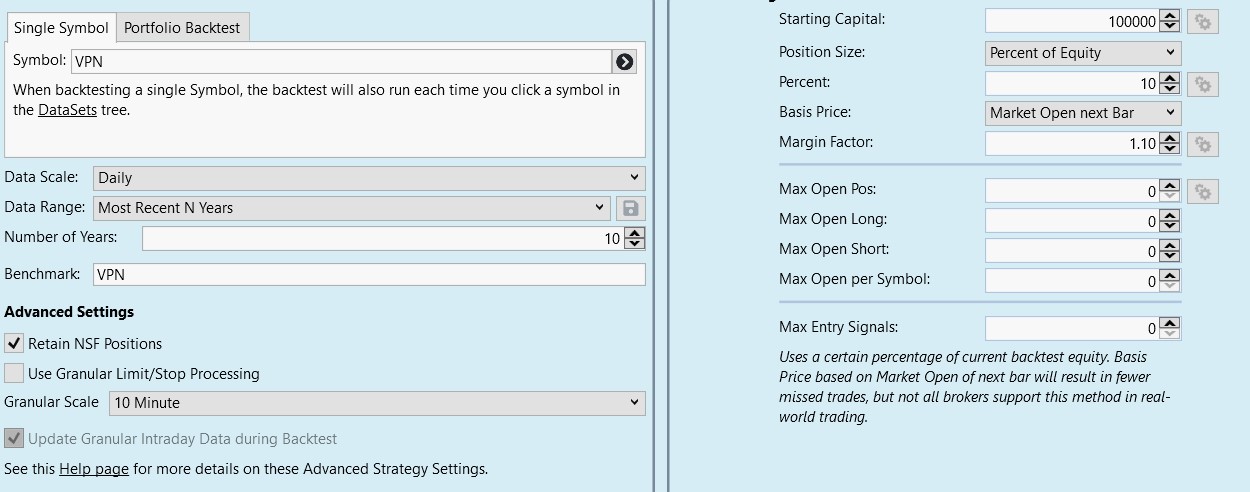1250x492 pixels.
Task: Click gear icon beside Margin Factor
Action: pos(1203,144)
